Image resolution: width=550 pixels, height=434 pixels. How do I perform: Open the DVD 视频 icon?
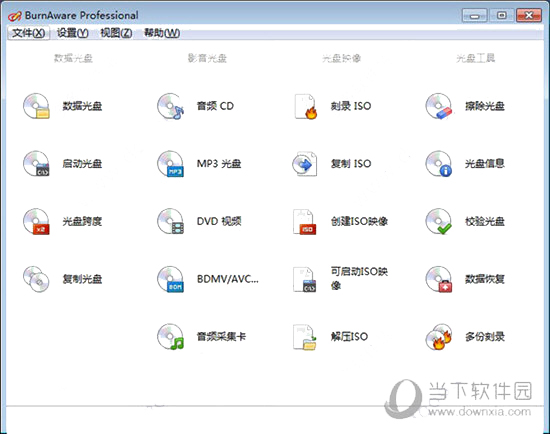point(170,221)
